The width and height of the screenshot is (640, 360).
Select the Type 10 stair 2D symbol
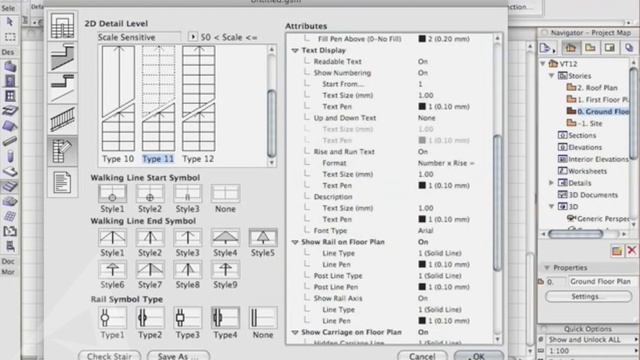(x=118, y=104)
